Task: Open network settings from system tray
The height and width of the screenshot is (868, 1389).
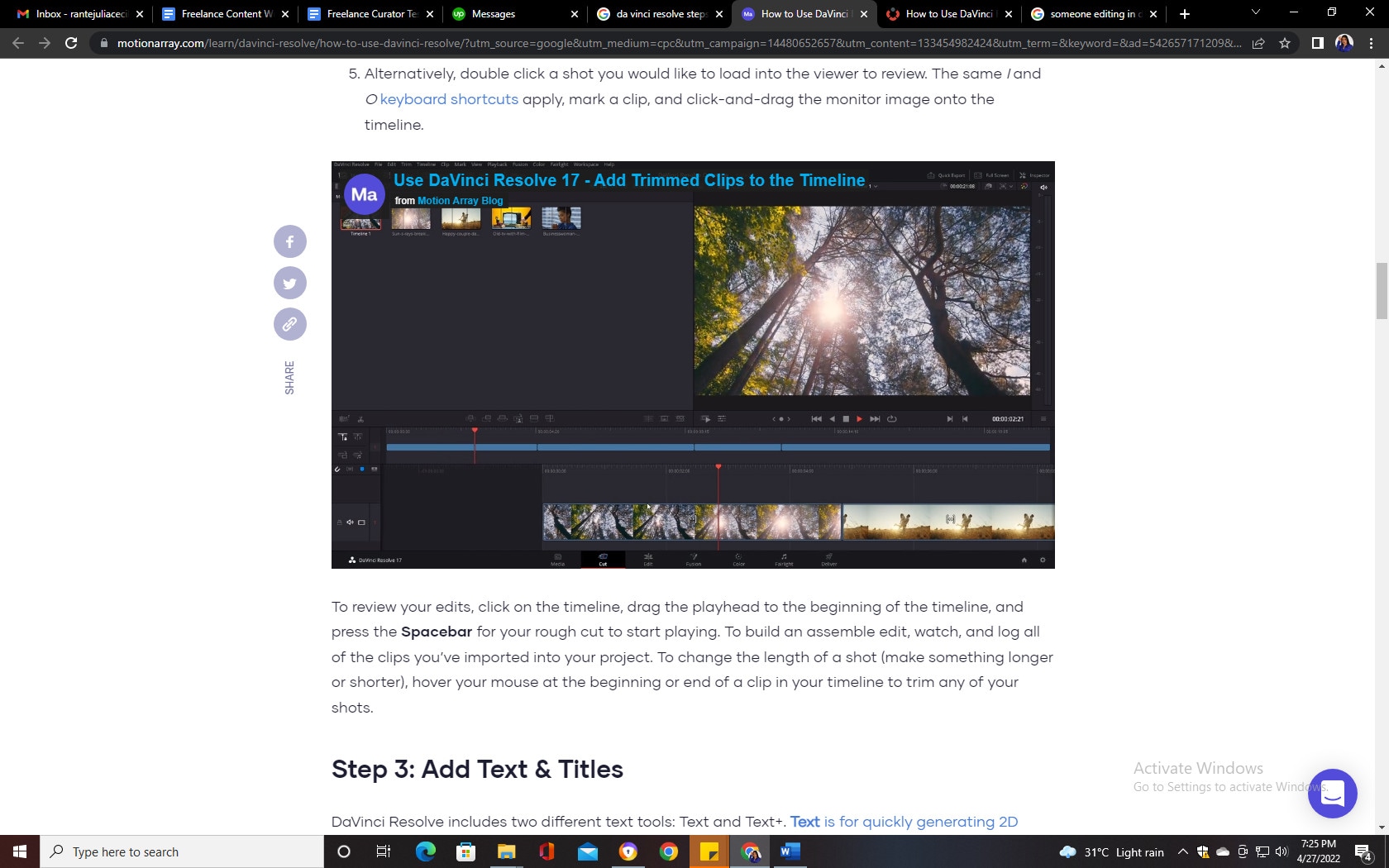Action: [1263, 851]
